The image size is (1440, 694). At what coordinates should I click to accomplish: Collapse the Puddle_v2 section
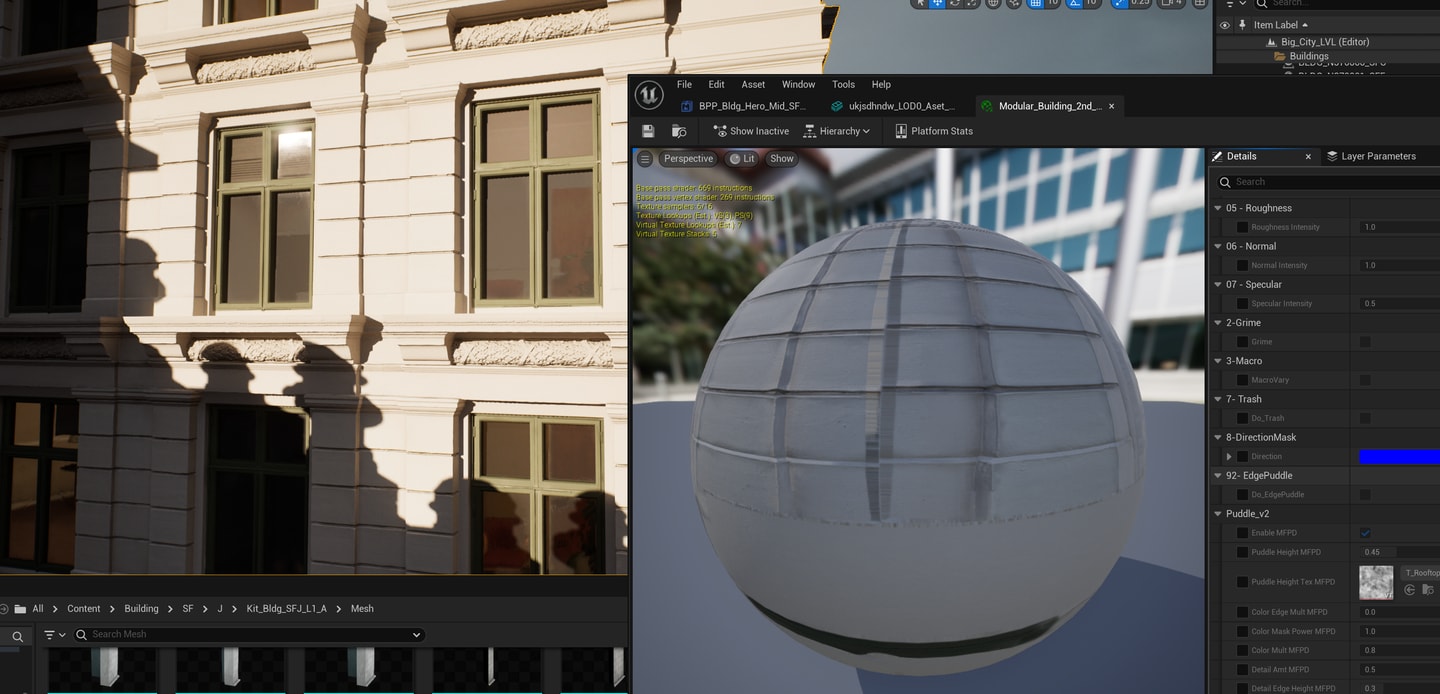click(x=1218, y=514)
